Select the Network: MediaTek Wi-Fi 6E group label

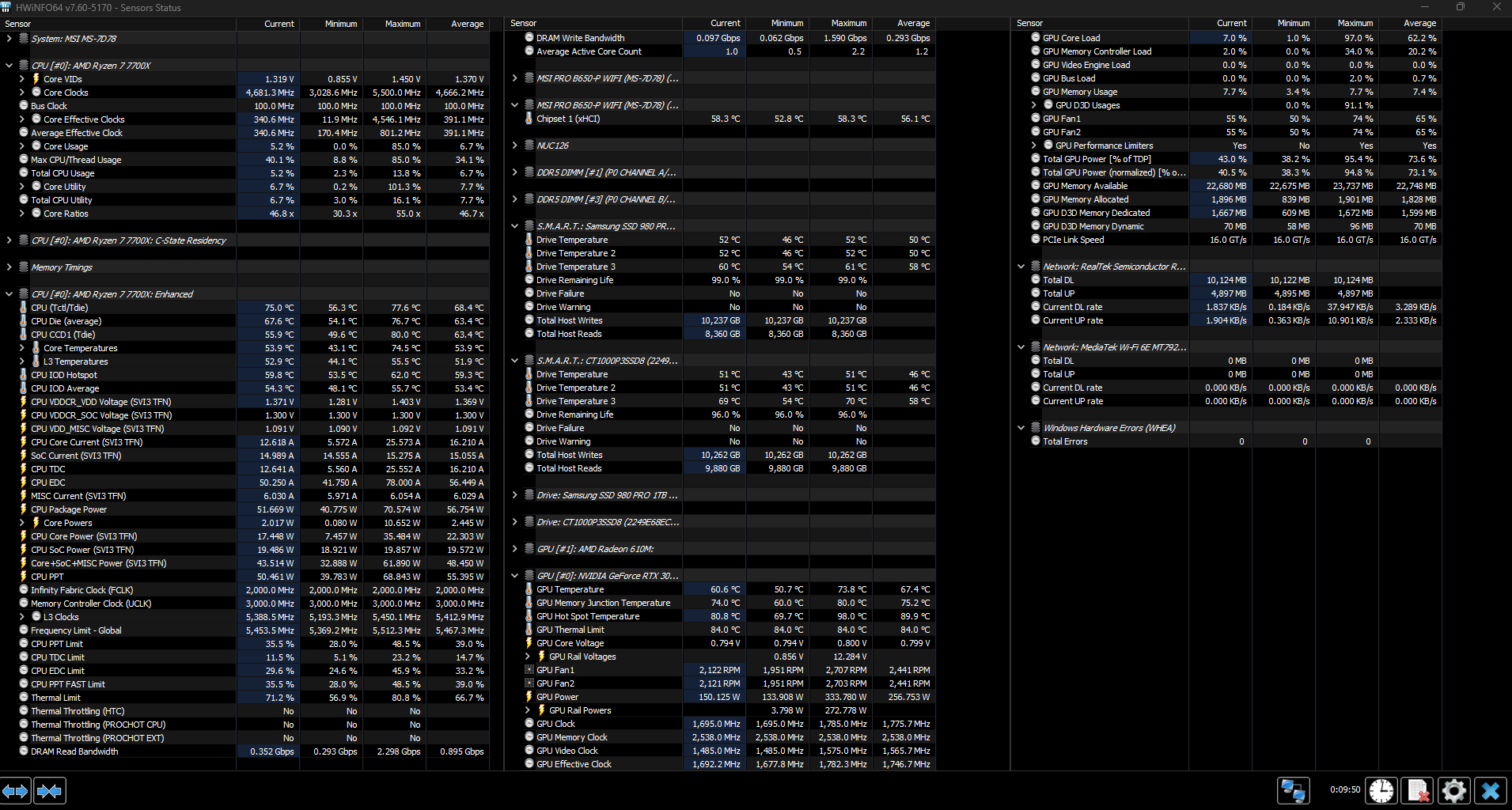[x=1114, y=347]
